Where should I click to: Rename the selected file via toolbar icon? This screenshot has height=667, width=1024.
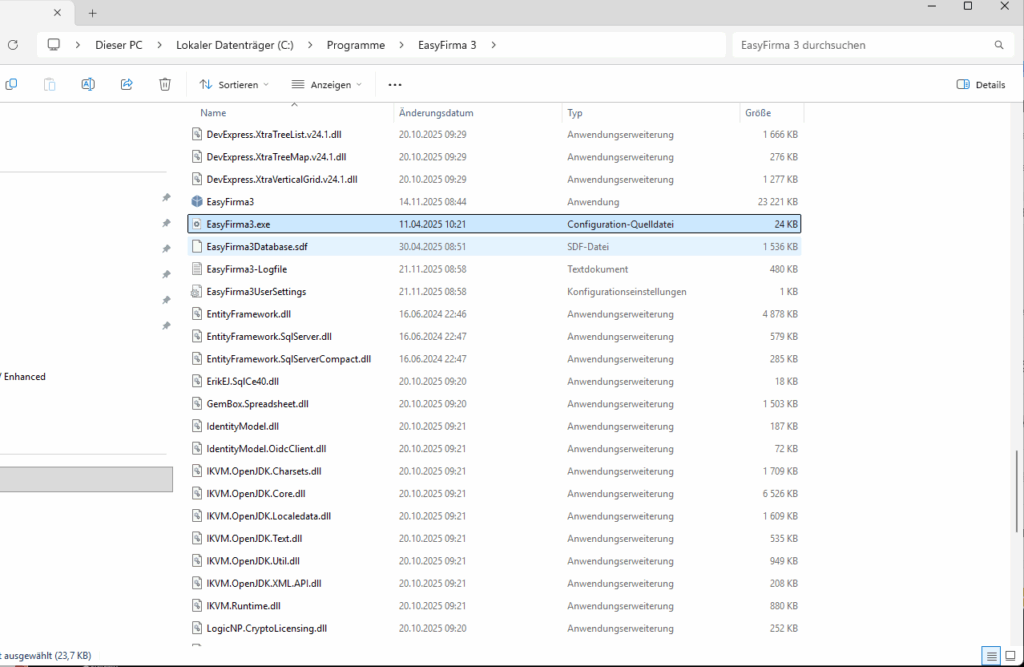tap(87, 84)
